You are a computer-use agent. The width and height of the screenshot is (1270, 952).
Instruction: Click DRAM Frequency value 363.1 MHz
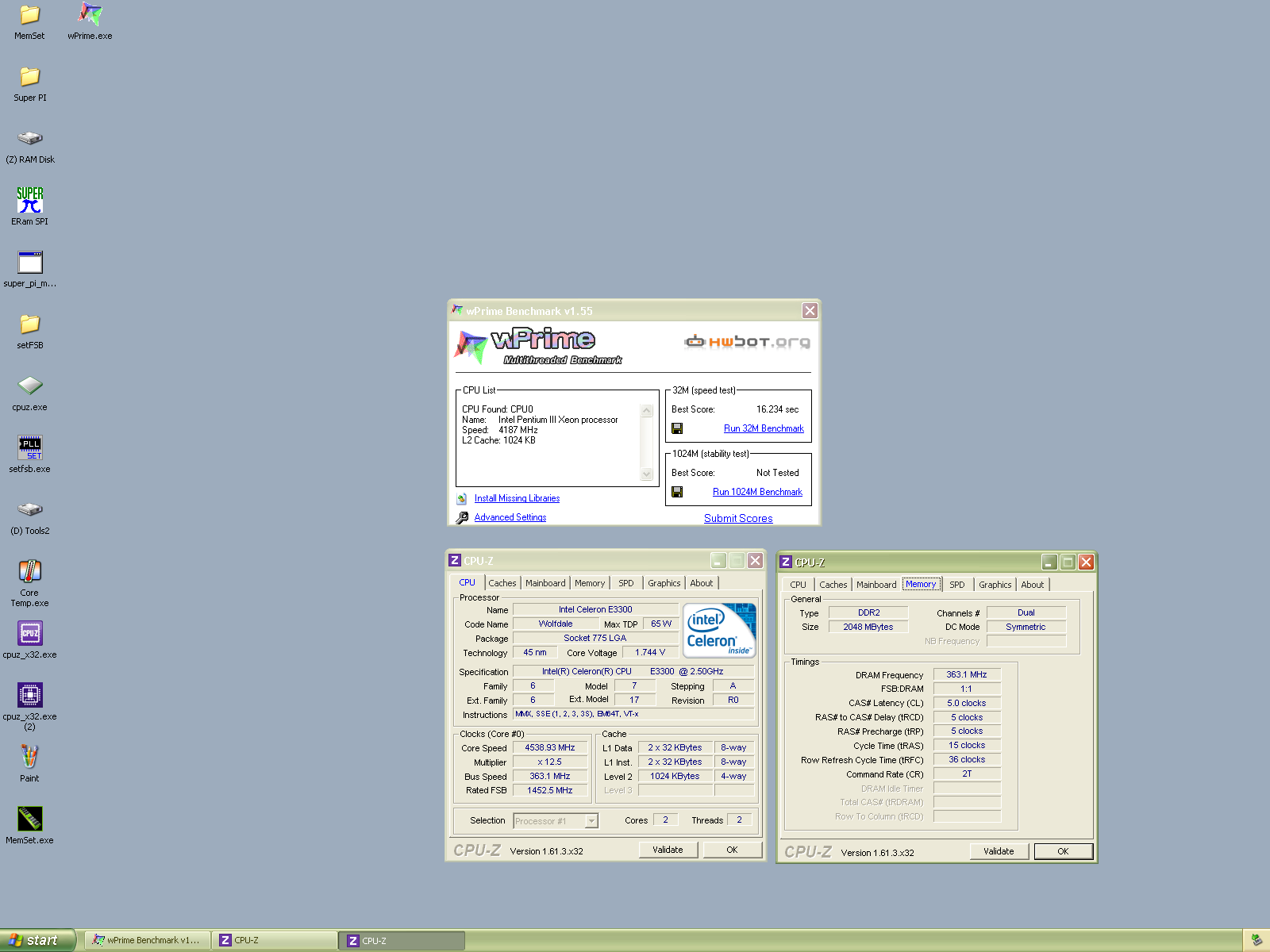click(966, 674)
